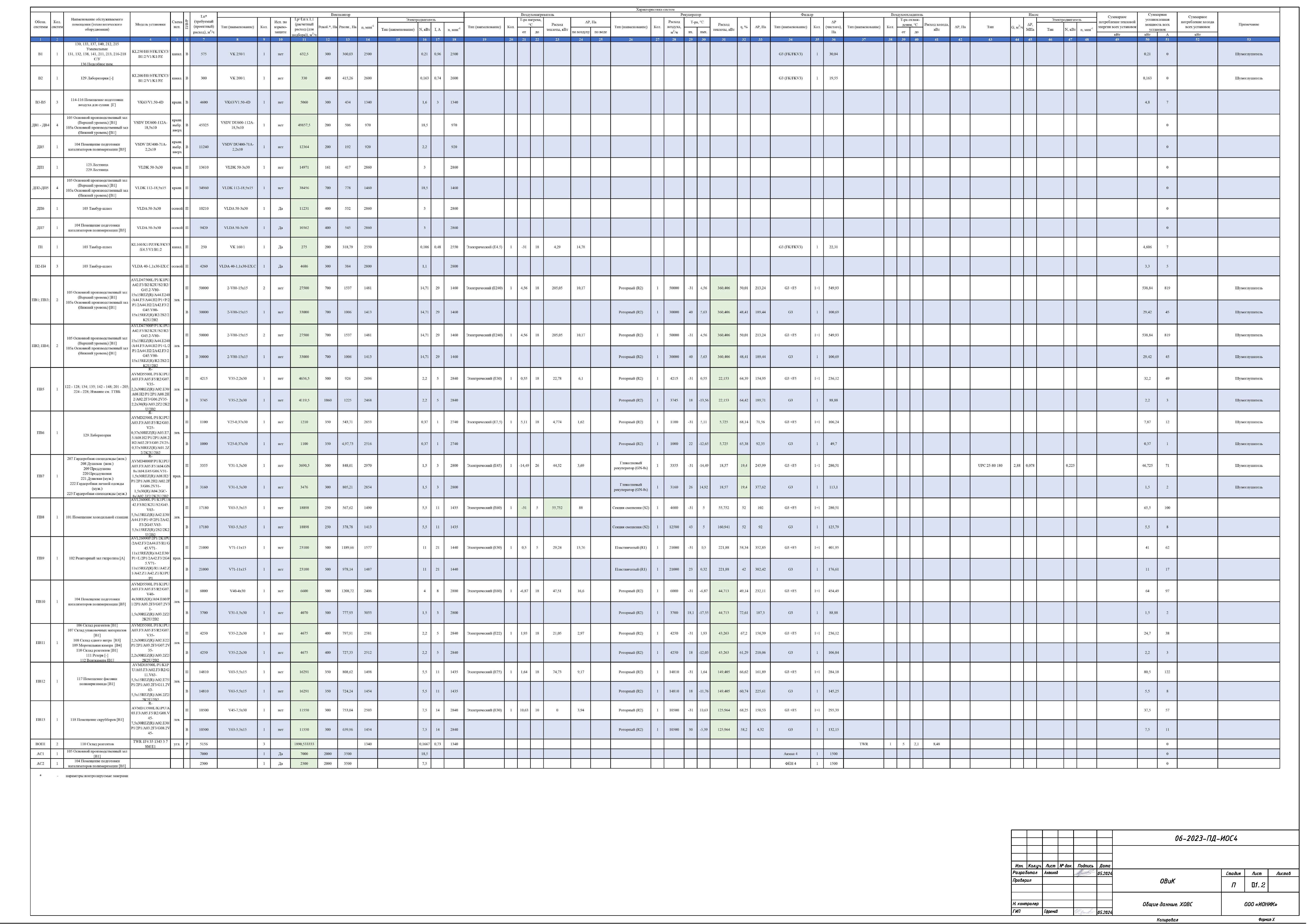Click the room cell "118 Помещение скрубберов [В1]"
This screenshot has height=924, width=1307.
tap(97, 720)
